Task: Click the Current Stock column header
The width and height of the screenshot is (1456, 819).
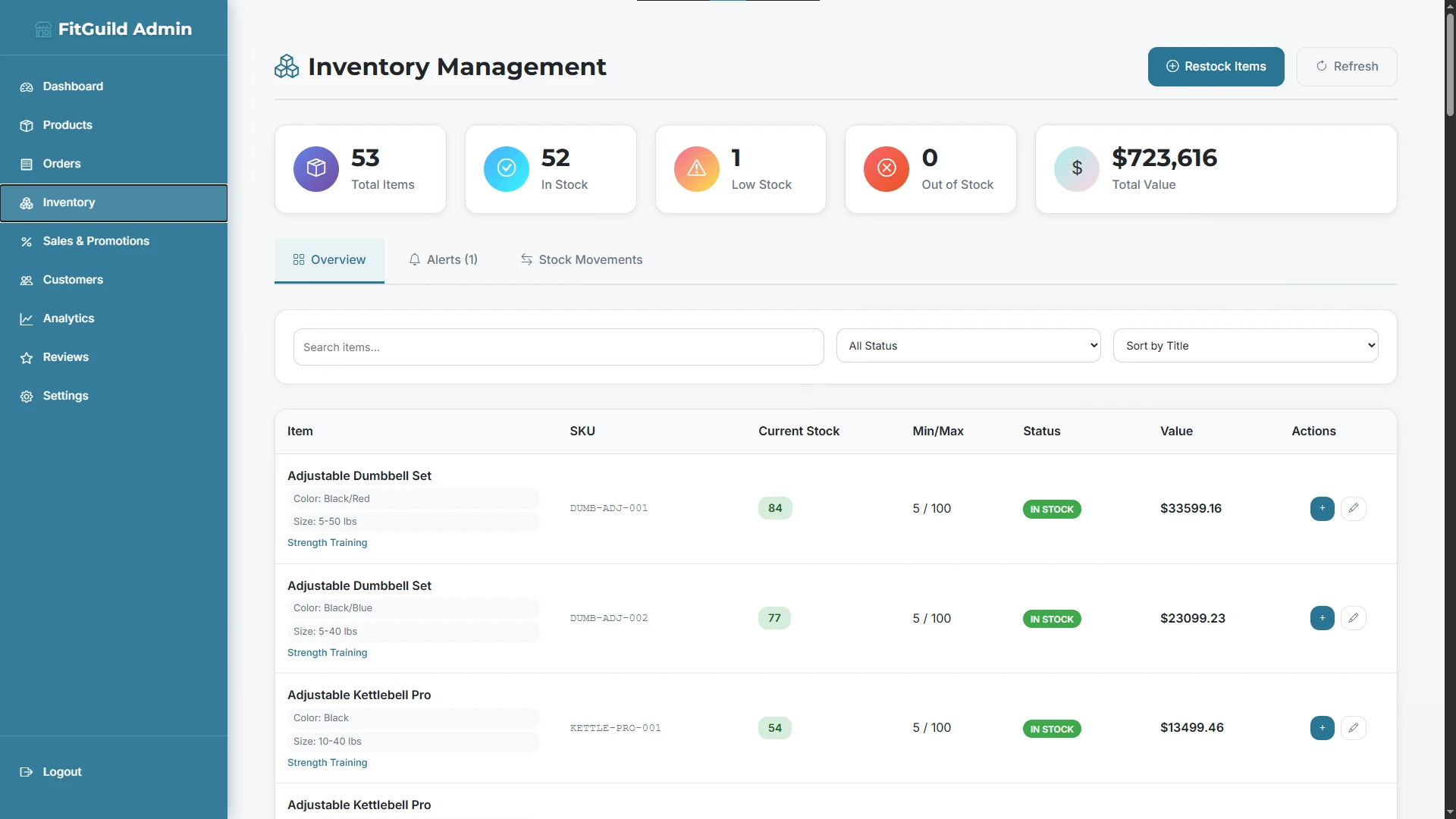Action: tap(799, 431)
